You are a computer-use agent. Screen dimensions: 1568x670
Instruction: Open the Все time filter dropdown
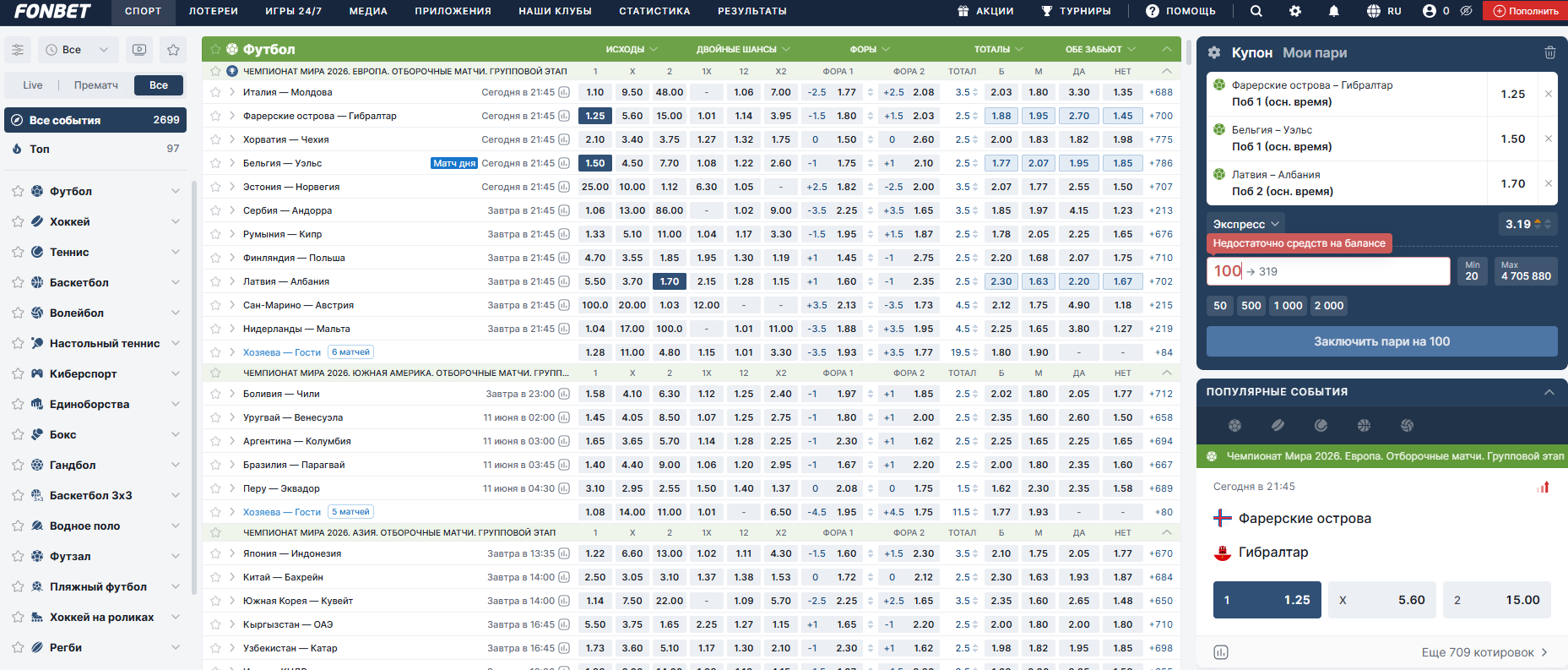(x=78, y=50)
